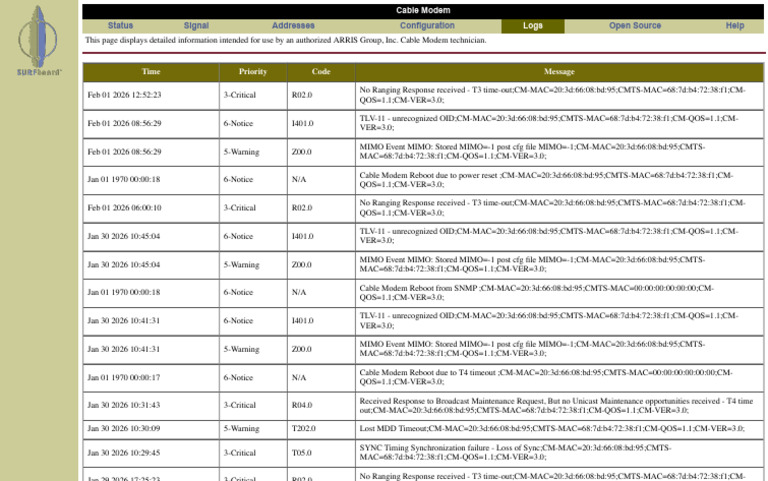Select time Feb 01 2026 06:00:10
This screenshot has width=768, height=481.
(x=124, y=208)
